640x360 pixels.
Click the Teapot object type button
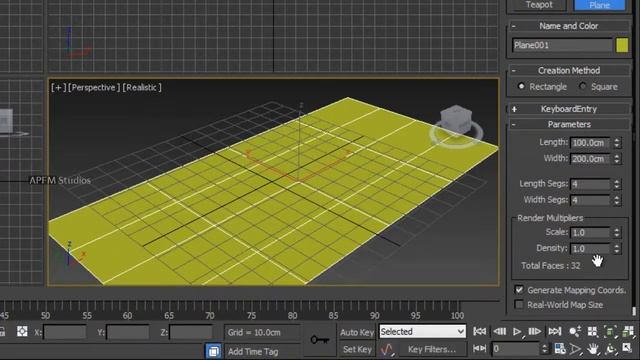pos(538,5)
